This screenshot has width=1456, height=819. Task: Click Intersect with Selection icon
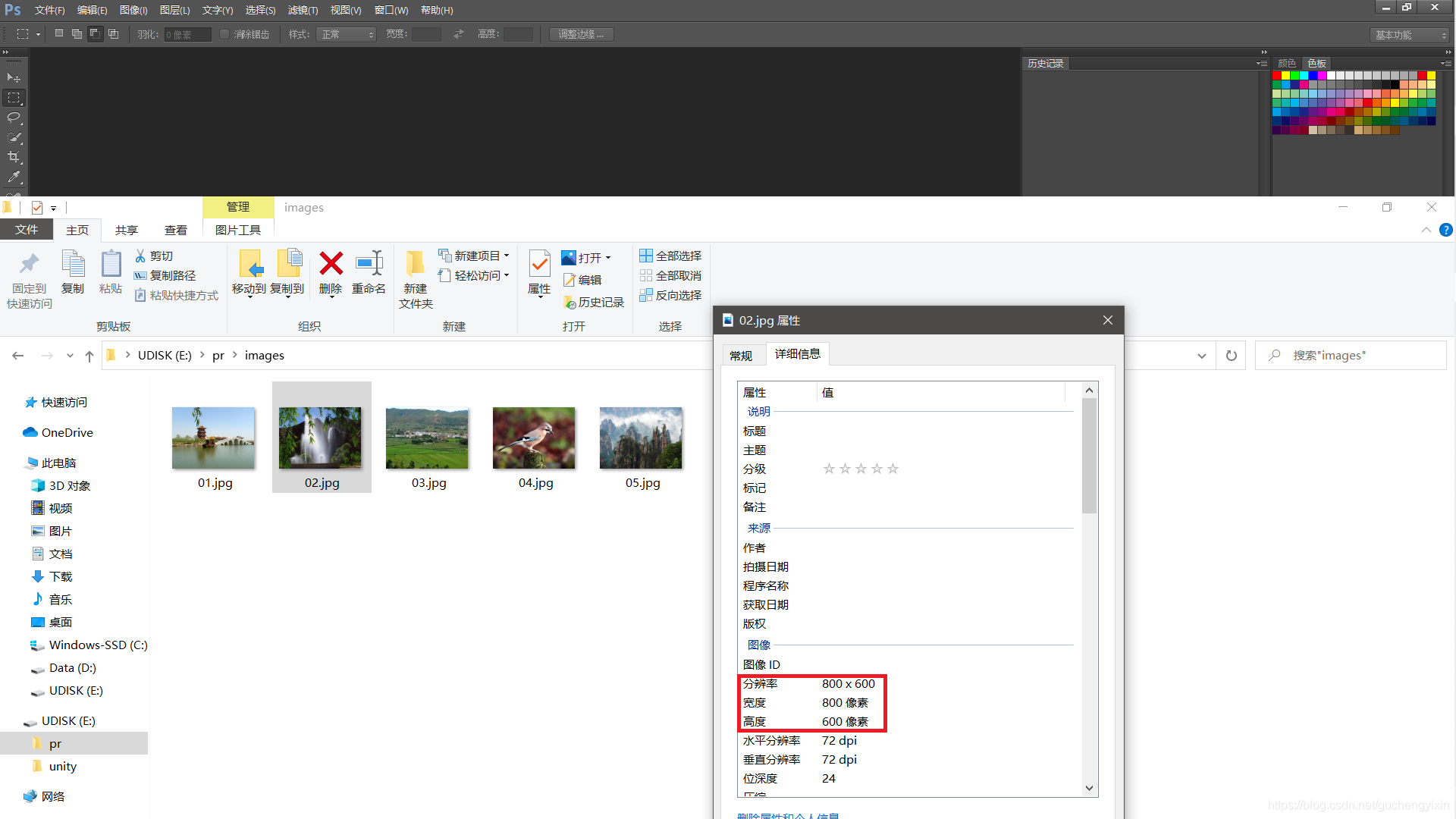pyautogui.click(x=114, y=34)
